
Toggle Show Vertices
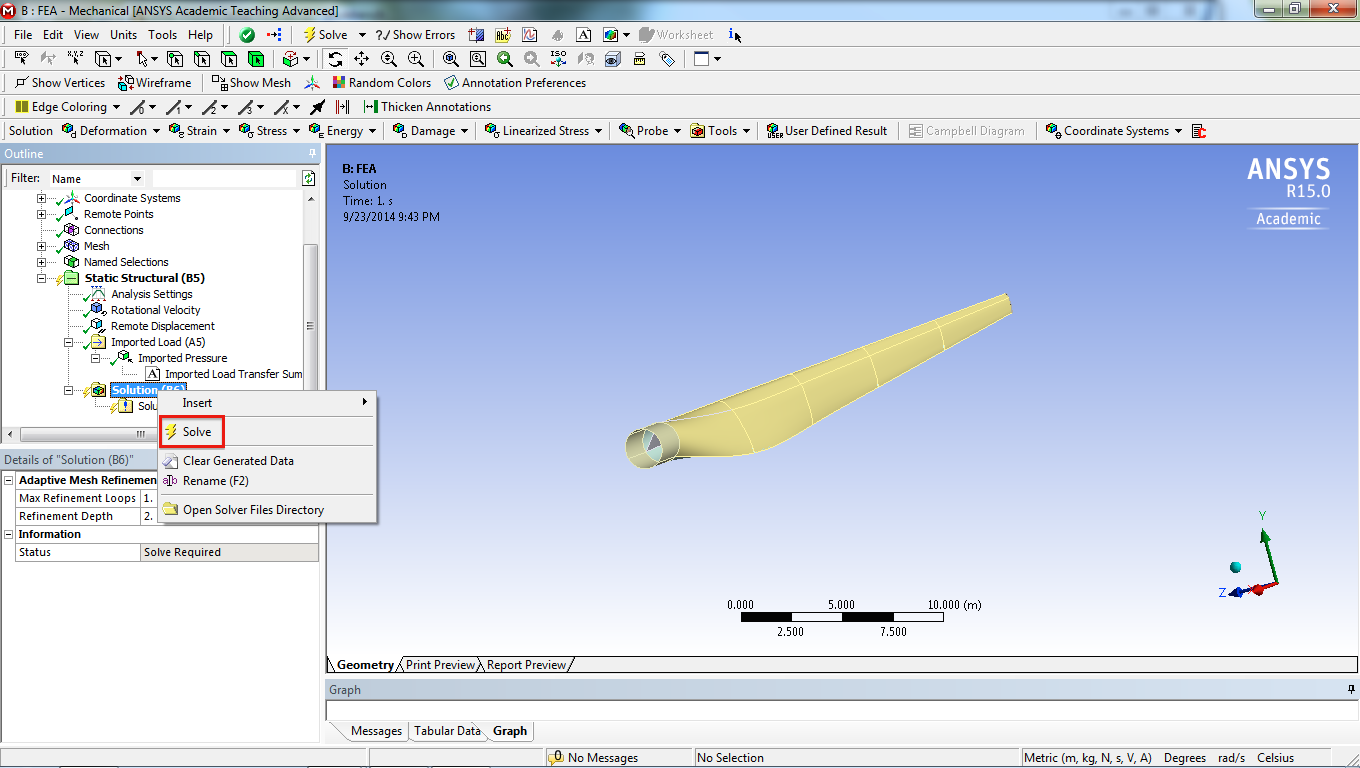(x=60, y=83)
